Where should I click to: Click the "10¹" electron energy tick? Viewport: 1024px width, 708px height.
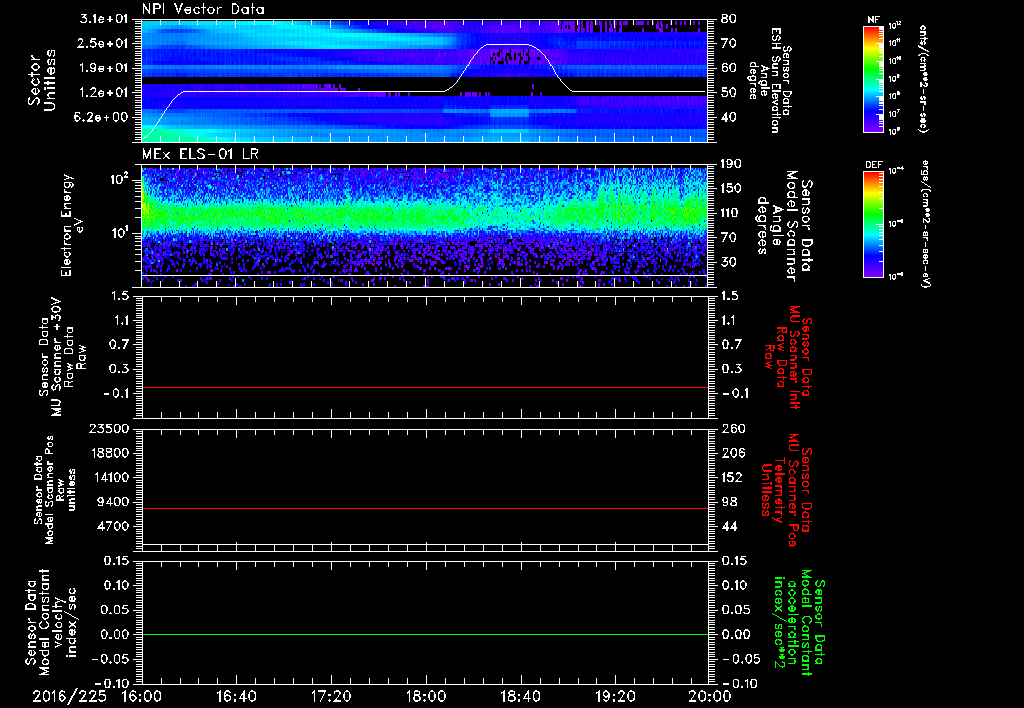pyautogui.click(x=119, y=233)
